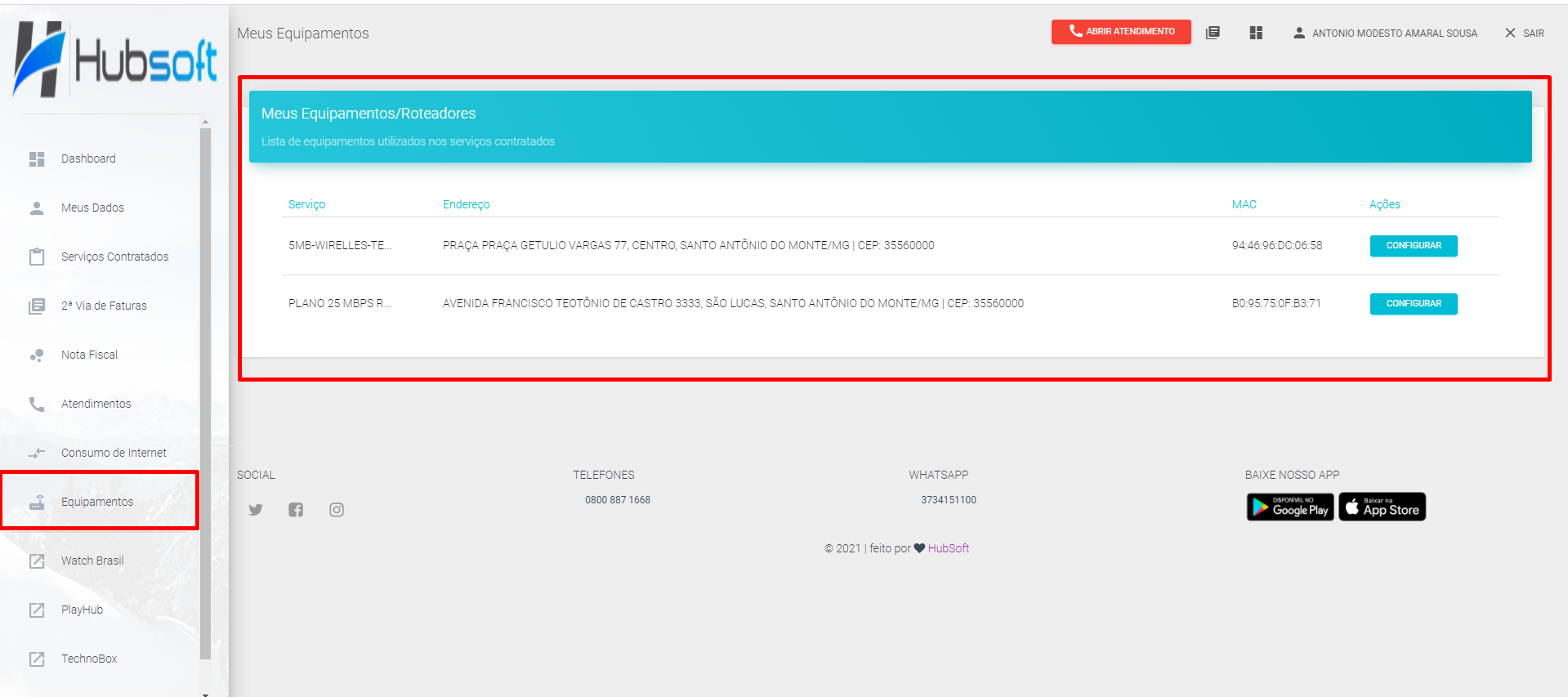Open the invoices icon in top bar
The image size is (1568, 697).
[1213, 33]
